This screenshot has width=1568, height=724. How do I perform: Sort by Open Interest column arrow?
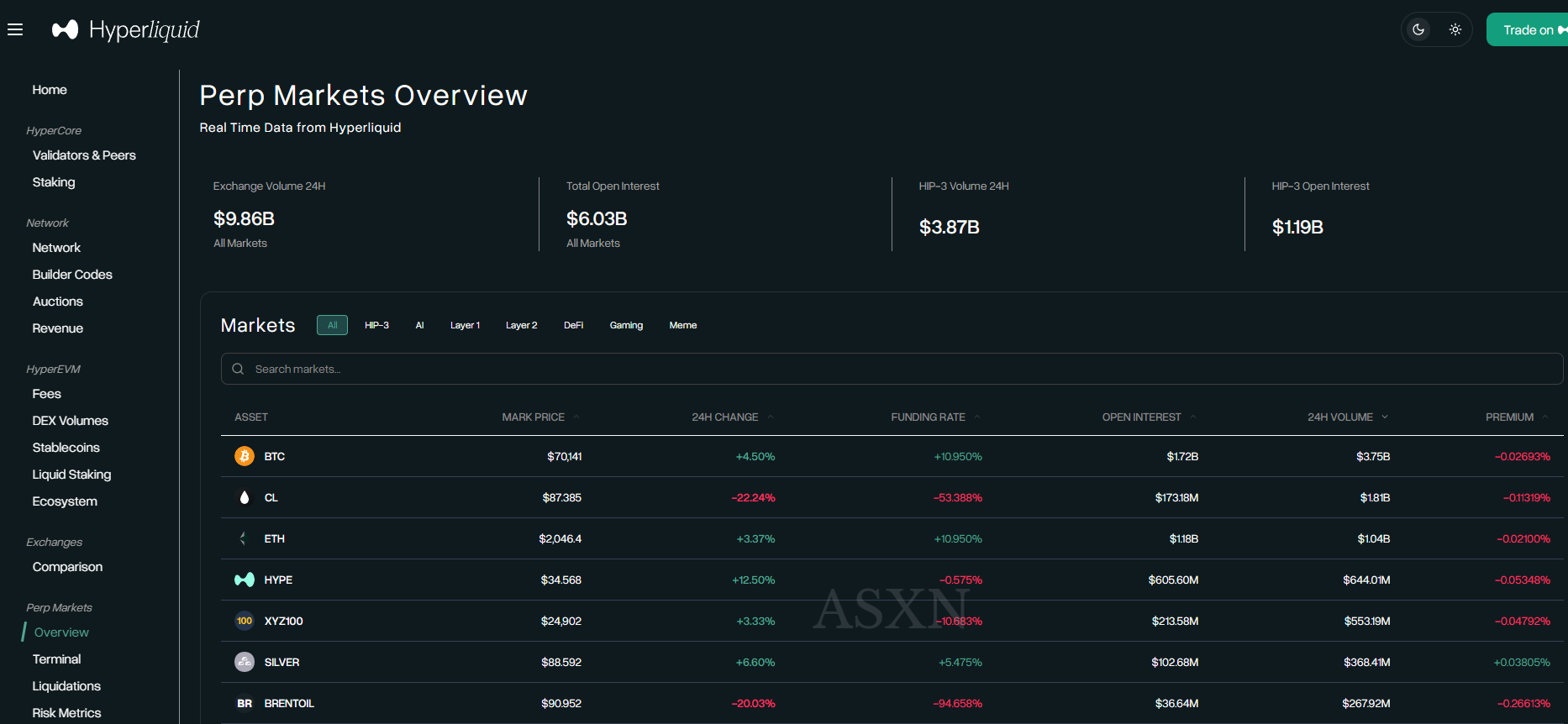click(x=1193, y=417)
